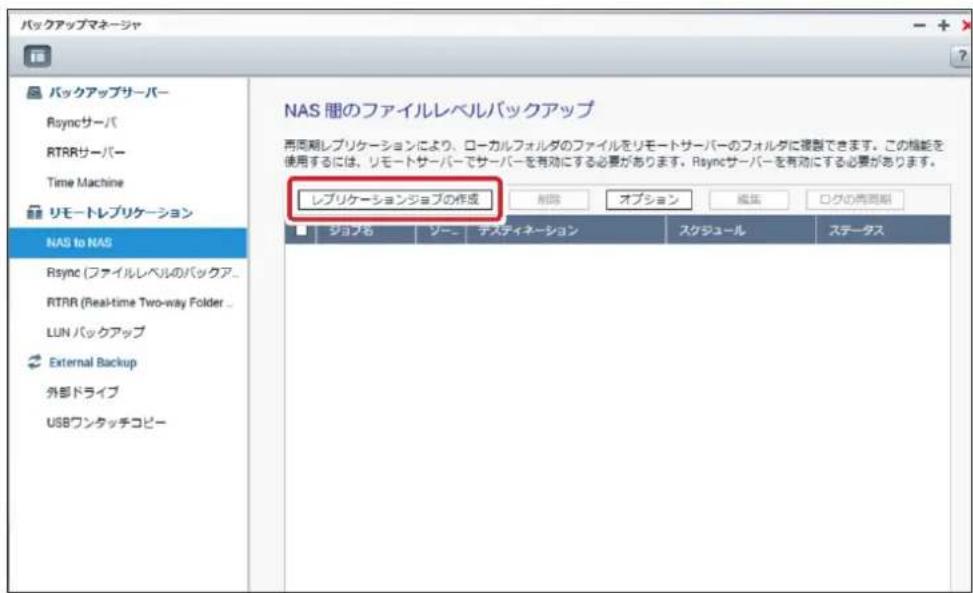Minimize the バックアップマネージャ window

pyautogui.click(x=919, y=25)
